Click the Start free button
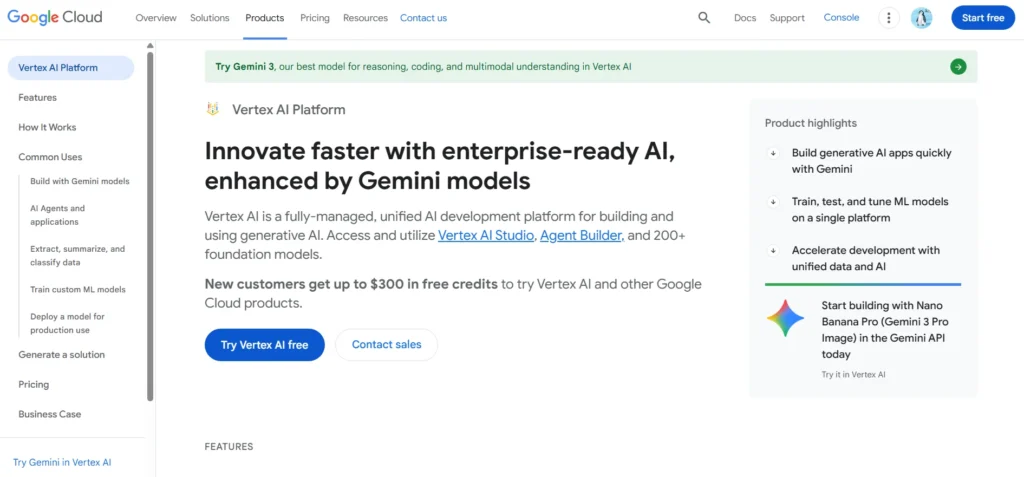Screen dimensions: 1024x477 [982, 18]
